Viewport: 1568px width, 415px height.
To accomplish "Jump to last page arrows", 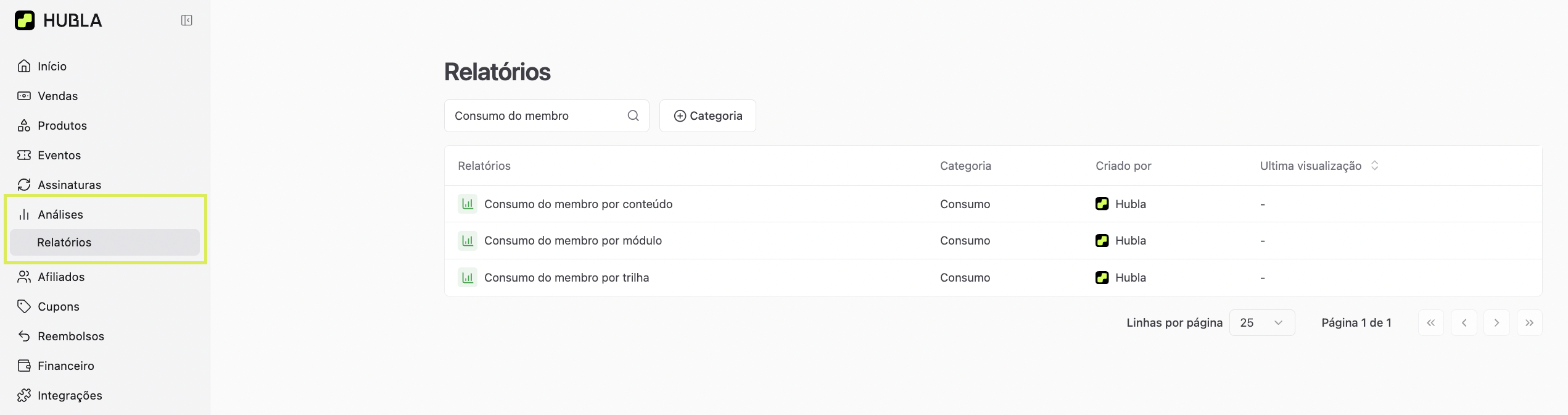I will pos(1529,322).
